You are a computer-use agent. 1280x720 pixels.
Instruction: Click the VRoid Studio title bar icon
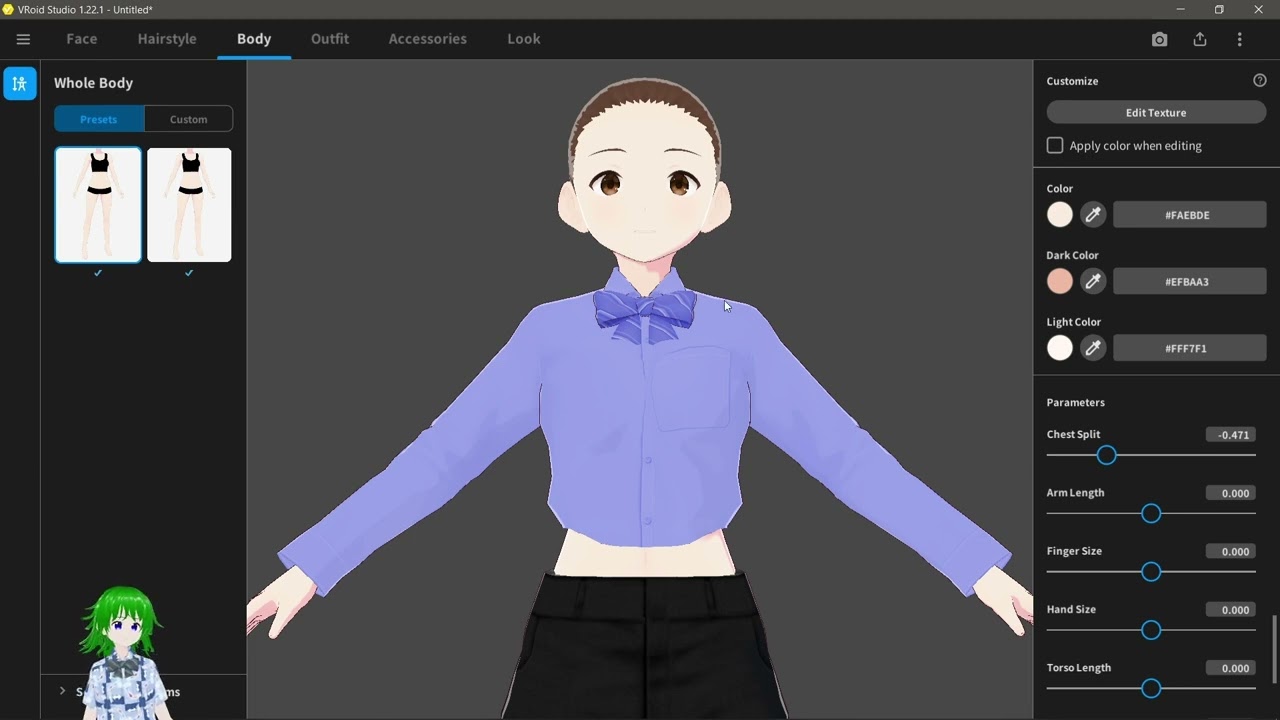tap(8, 9)
